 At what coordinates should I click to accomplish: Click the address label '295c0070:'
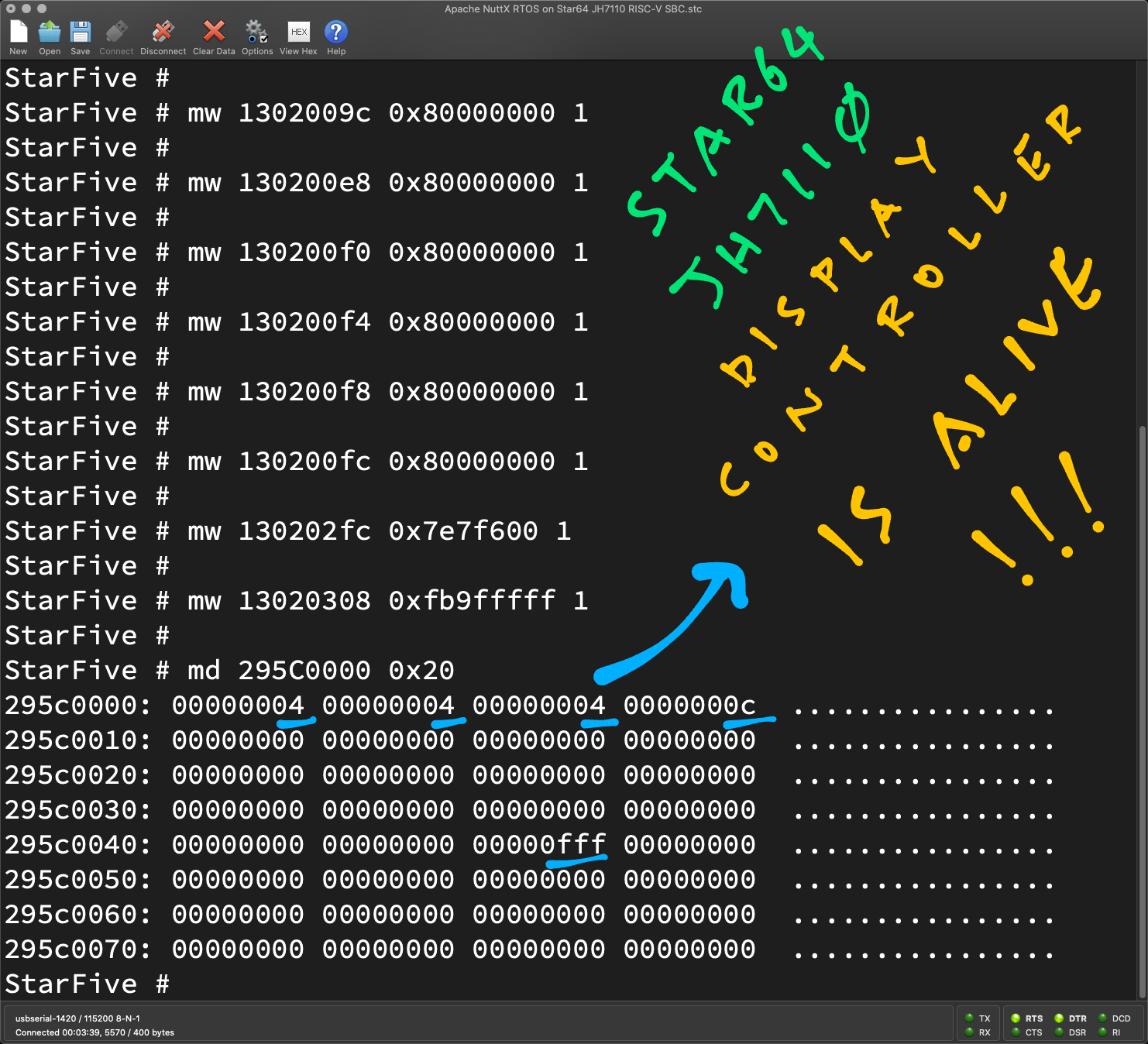click(77, 950)
